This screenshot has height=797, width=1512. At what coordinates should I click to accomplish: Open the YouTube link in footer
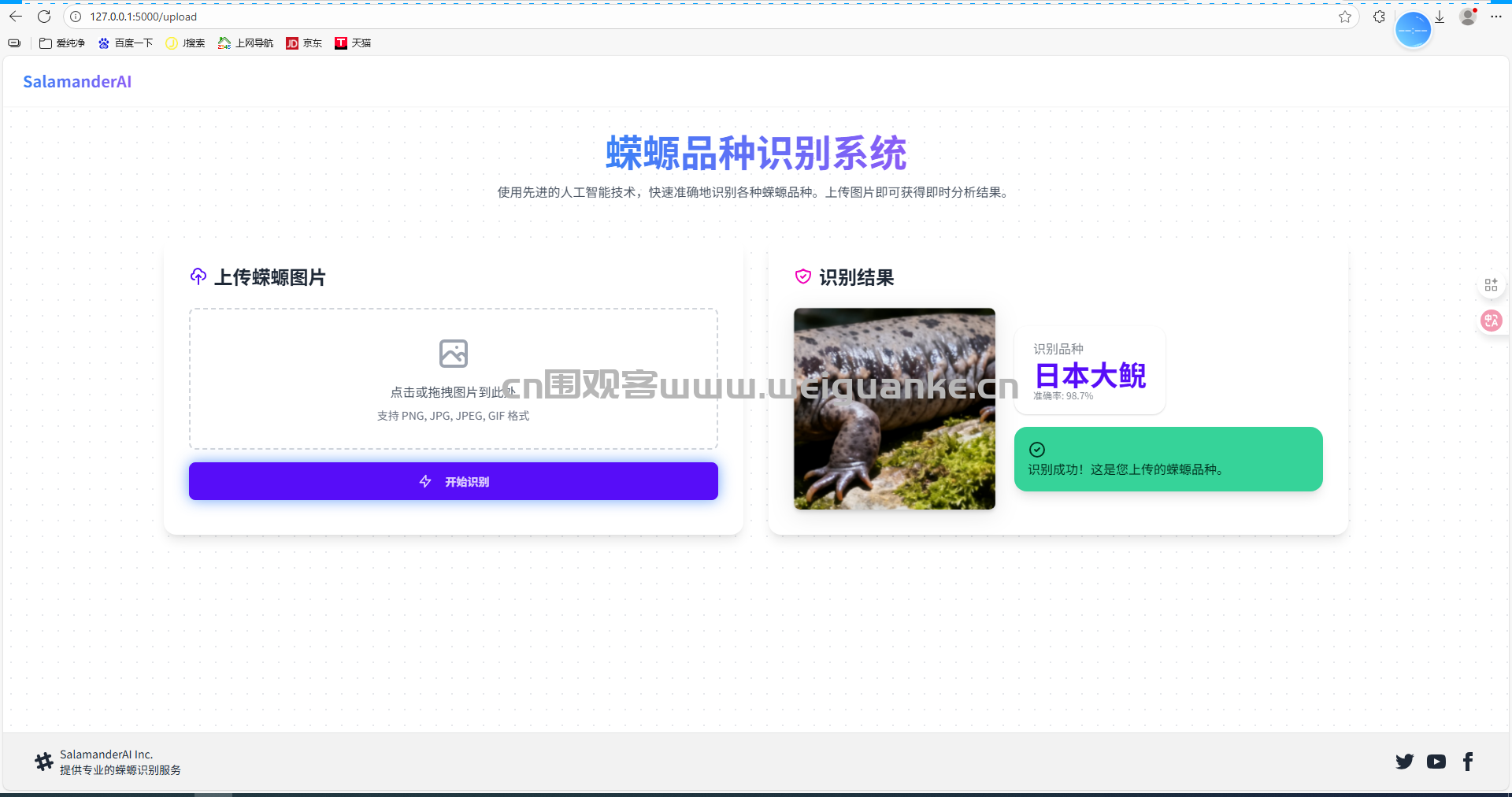[x=1436, y=762]
